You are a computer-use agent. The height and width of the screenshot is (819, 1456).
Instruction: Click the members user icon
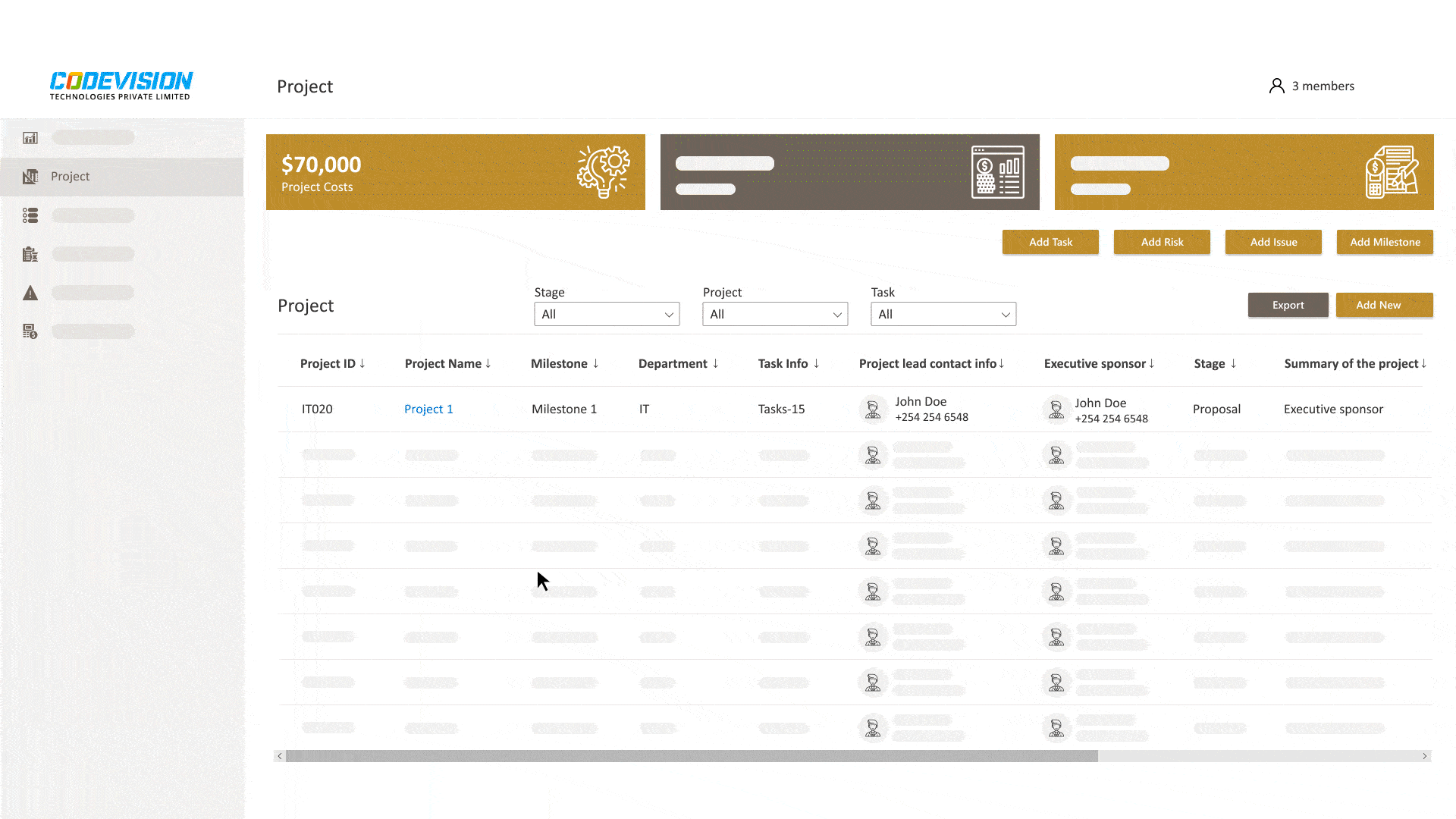coord(1277,86)
